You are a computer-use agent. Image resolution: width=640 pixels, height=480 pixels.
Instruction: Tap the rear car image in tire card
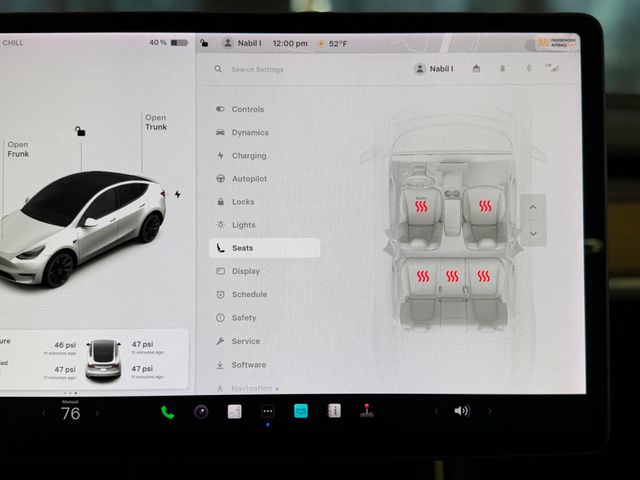104,359
